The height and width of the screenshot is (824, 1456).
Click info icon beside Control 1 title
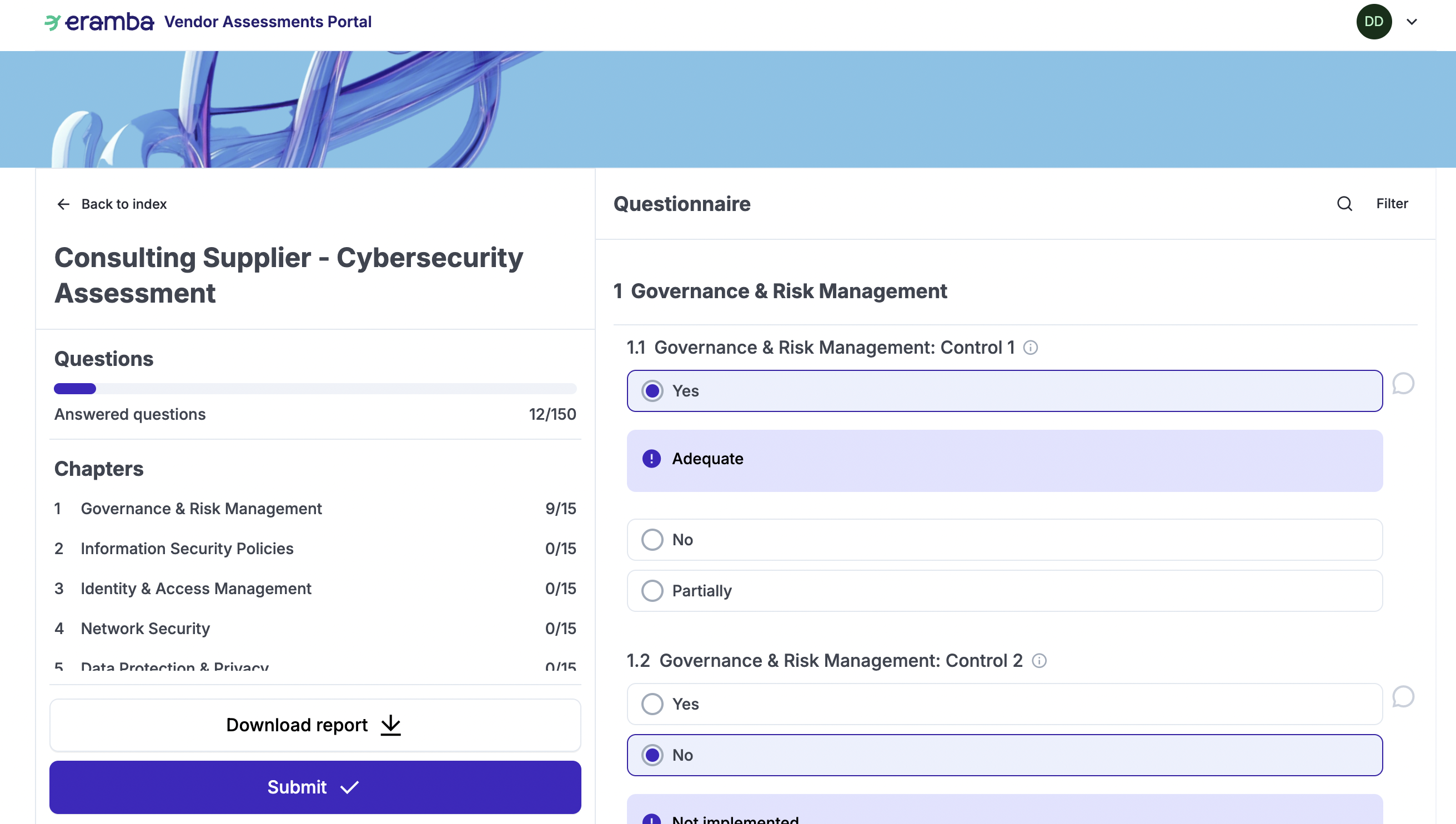(x=1031, y=348)
